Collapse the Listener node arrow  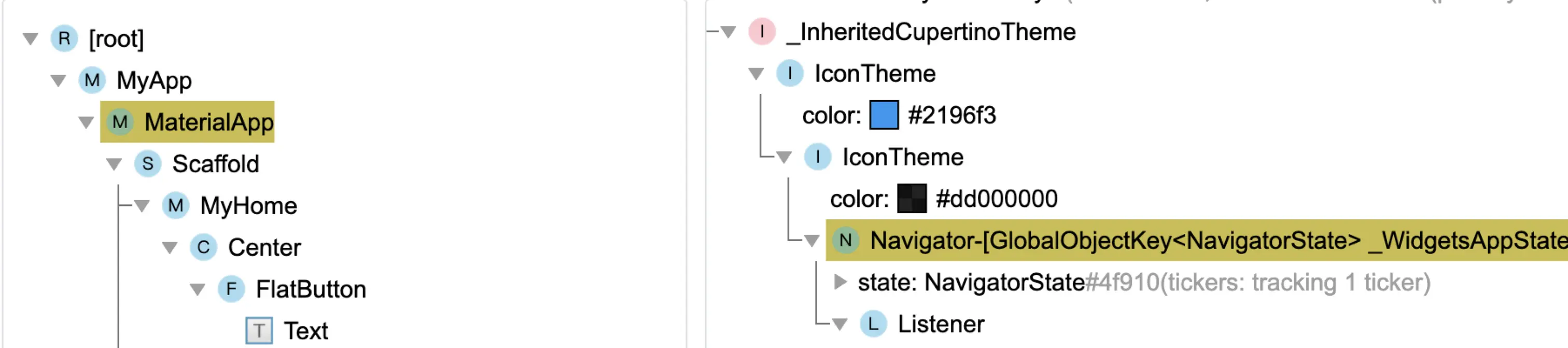coord(839,324)
